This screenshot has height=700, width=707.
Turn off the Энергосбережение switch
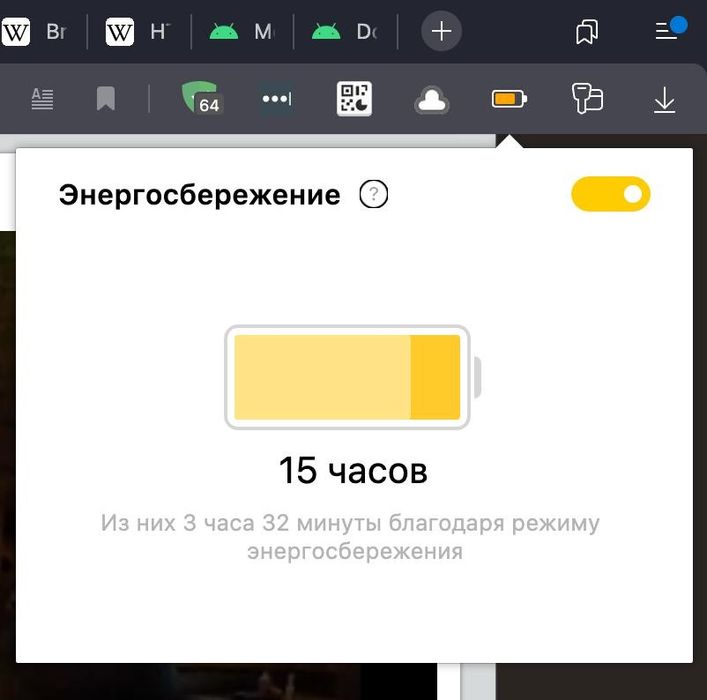pos(611,194)
